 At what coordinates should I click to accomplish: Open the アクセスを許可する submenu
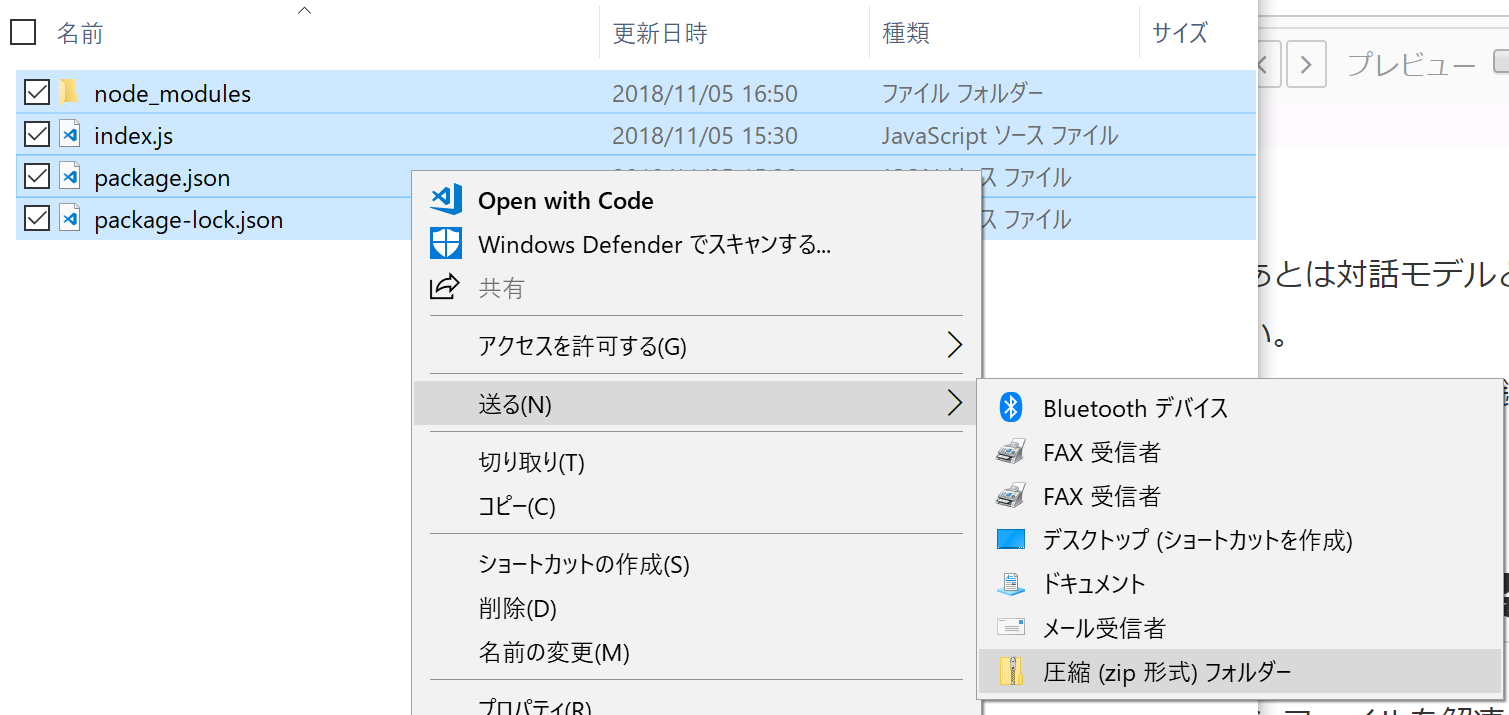click(x=957, y=345)
